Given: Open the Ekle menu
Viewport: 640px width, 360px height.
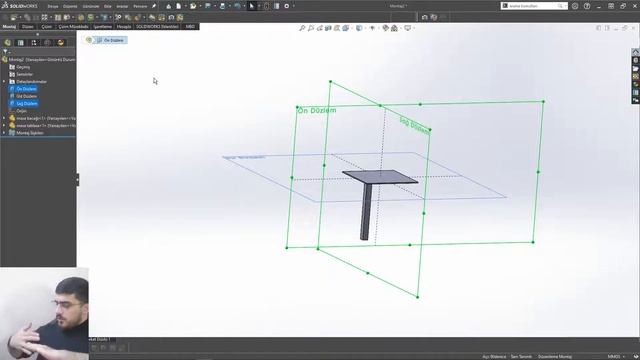Looking at the screenshot, I should click(108, 7).
